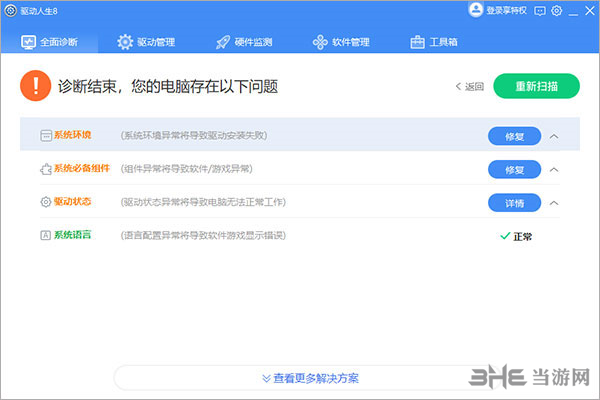Select the 驱动状态 label
Screen dimensions: 600x400
[x=72, y=201]
